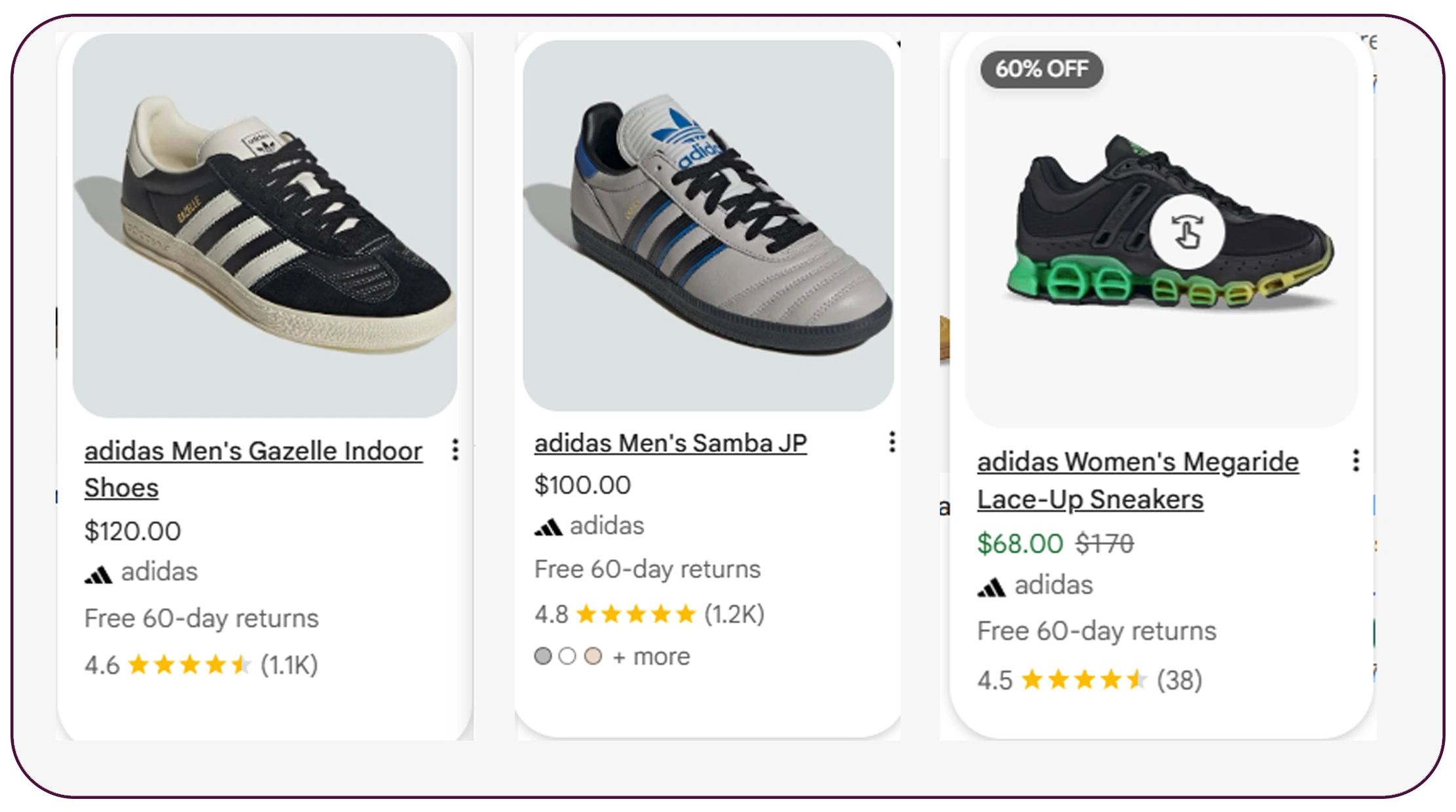Expand '+ more' color options for Samba
Screen dimensions: 1456x812
[651, 657]
